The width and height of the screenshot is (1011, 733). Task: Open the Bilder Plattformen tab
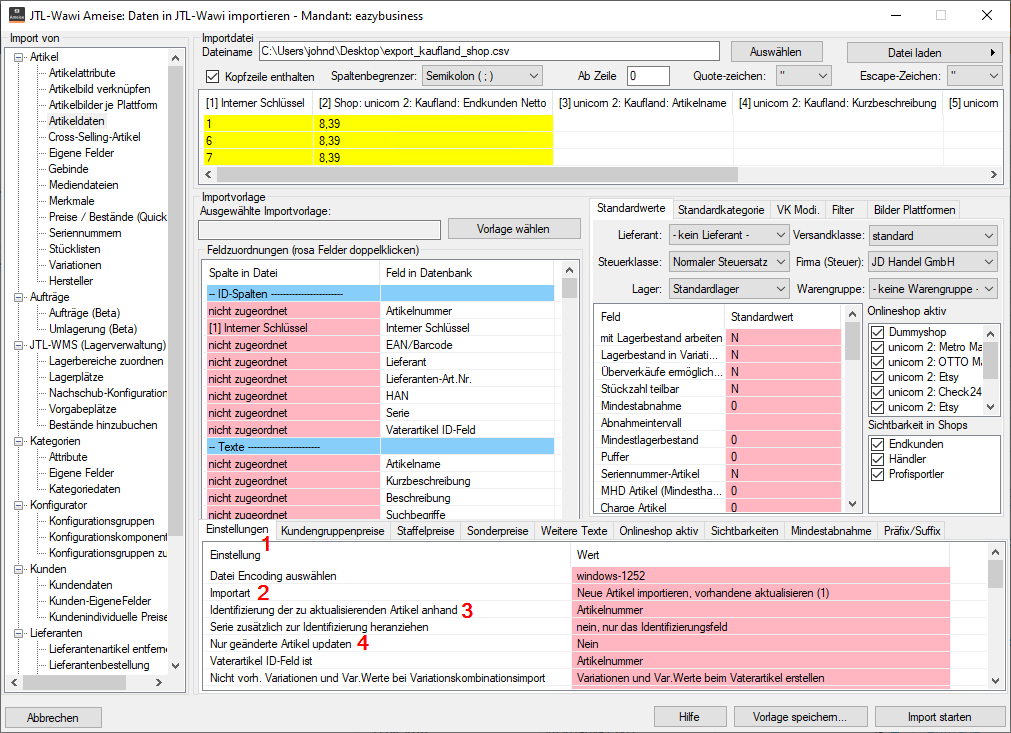pyautogui.click(x=914, y=210)
